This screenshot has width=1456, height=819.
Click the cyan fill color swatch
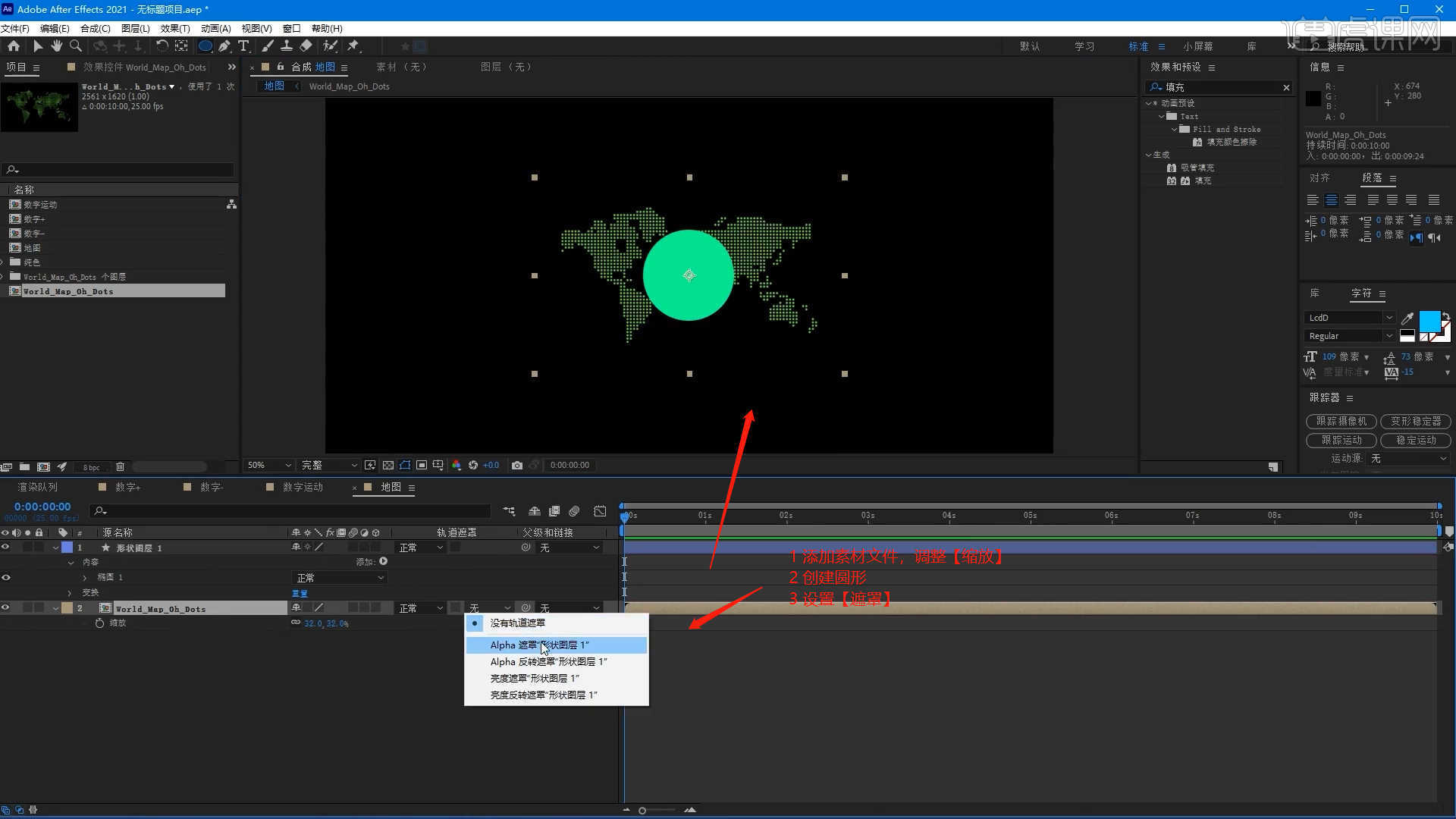tap(1429, 321)
